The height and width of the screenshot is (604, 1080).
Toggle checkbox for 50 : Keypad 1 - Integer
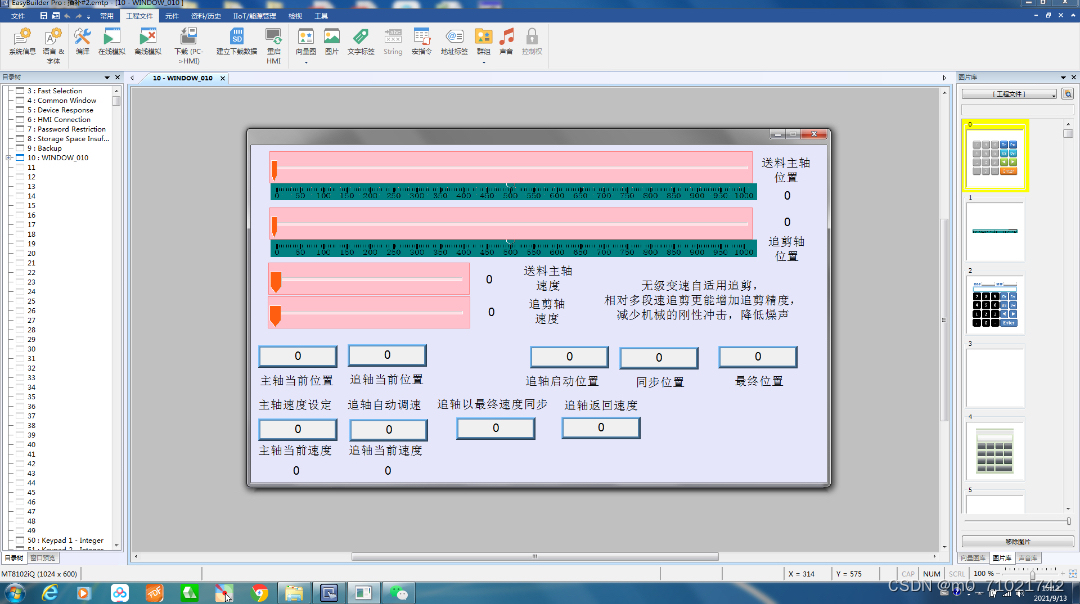point(20,541)
